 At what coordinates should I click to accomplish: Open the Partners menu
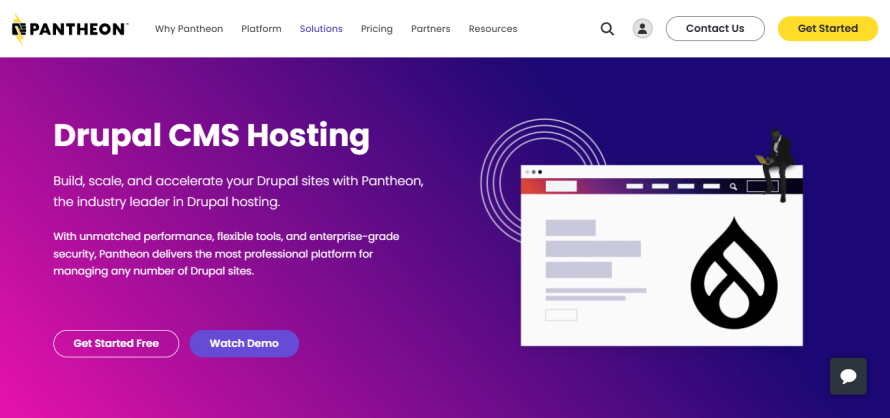tap(431, 29)
